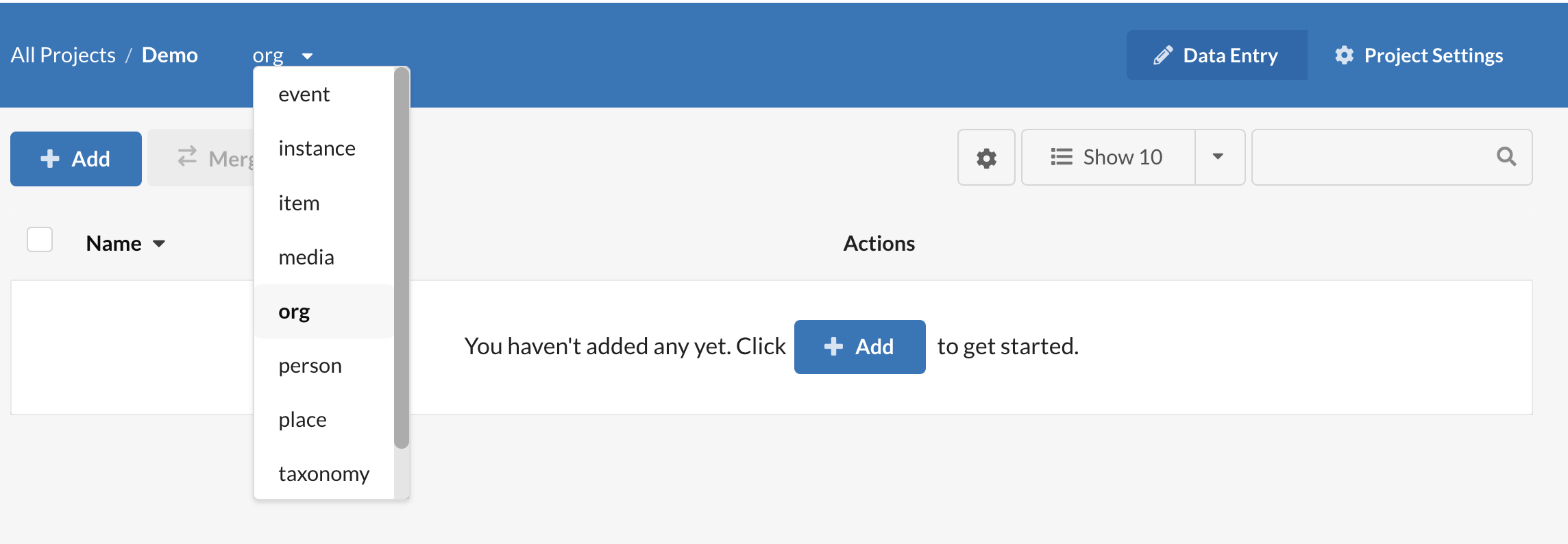Click the gear icon beside Project Settings
This screenshot has width=1568, height=544.
1344,55
